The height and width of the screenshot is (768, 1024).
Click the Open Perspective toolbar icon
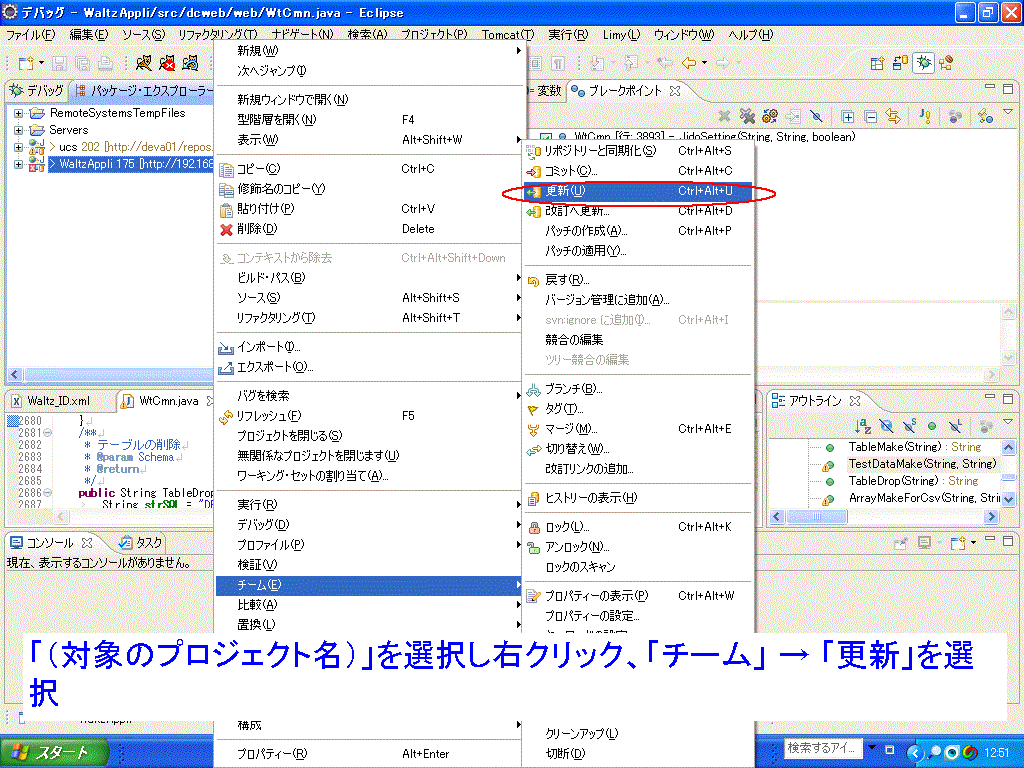point(876,63)
